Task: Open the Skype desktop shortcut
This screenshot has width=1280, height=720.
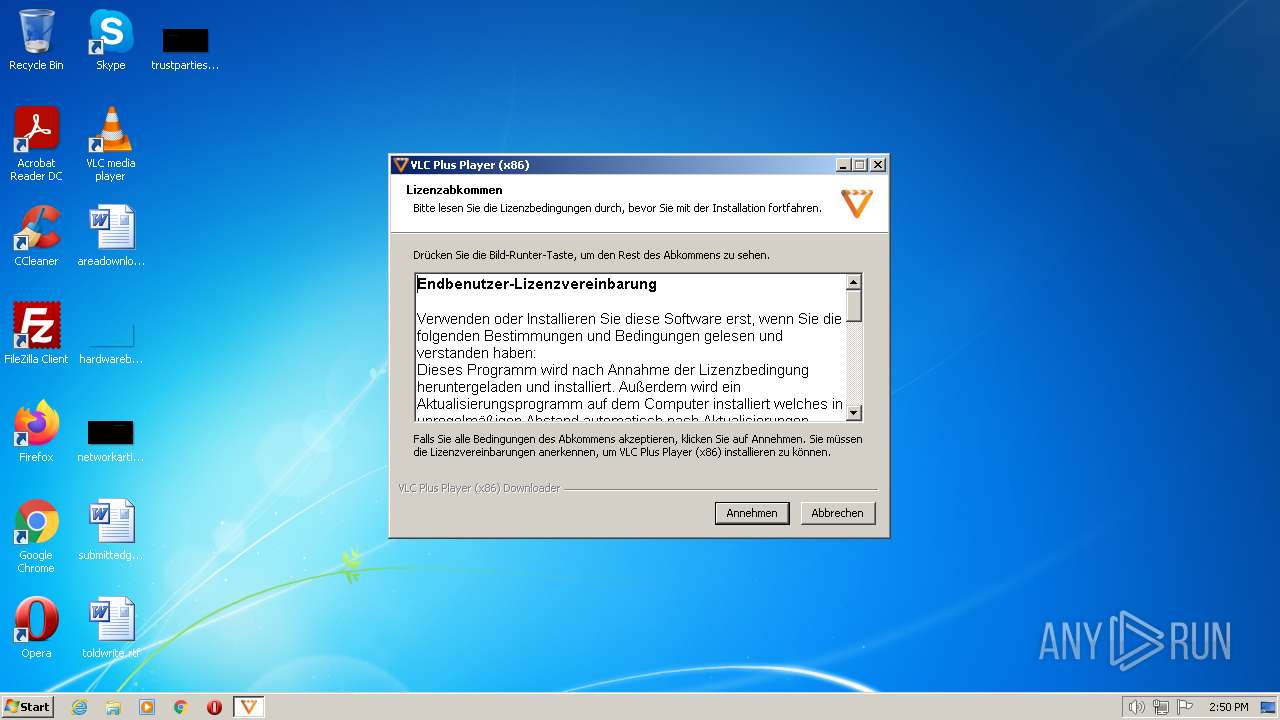Action: [x=110, y=40]
